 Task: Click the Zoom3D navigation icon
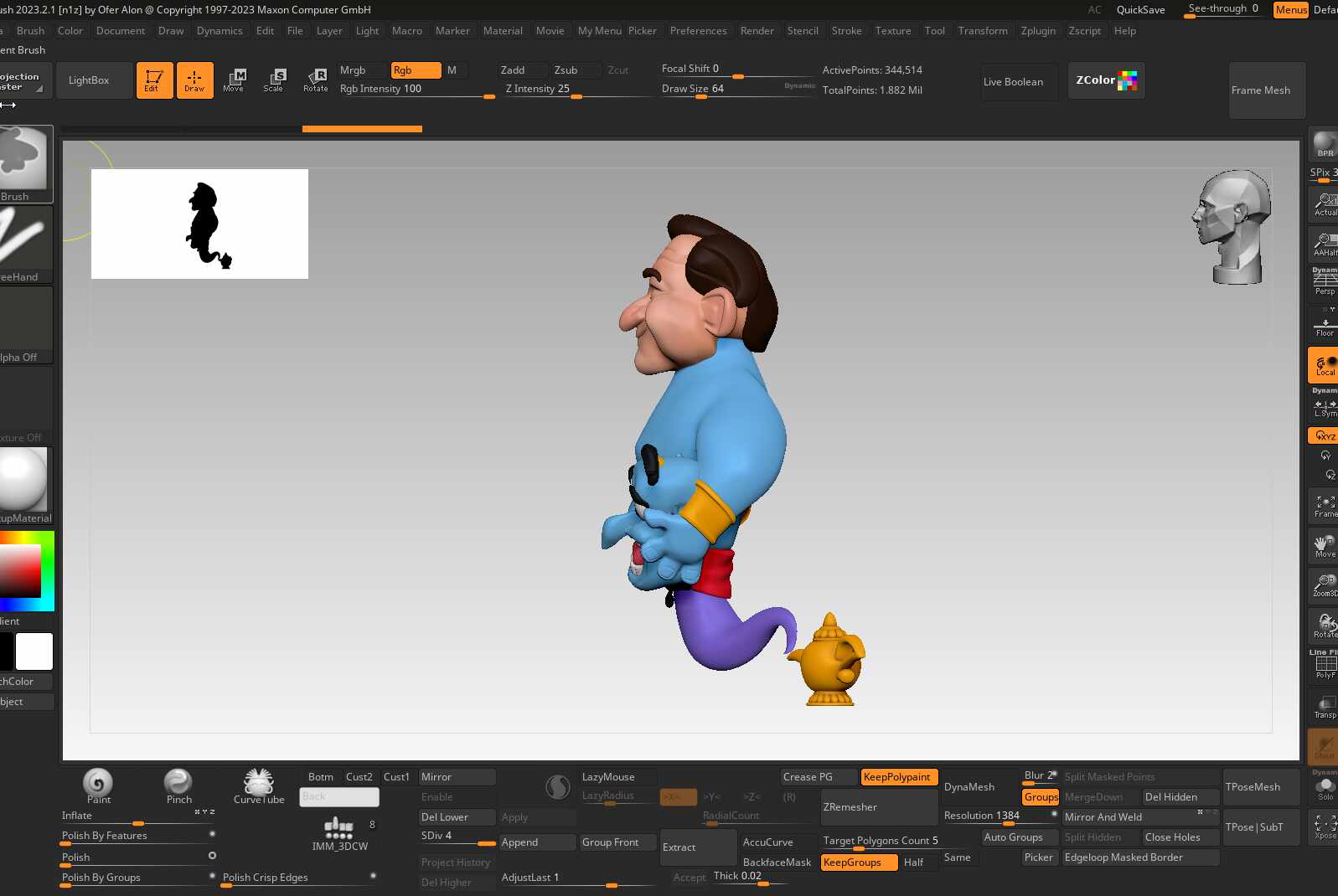[x=1324, y=585]
